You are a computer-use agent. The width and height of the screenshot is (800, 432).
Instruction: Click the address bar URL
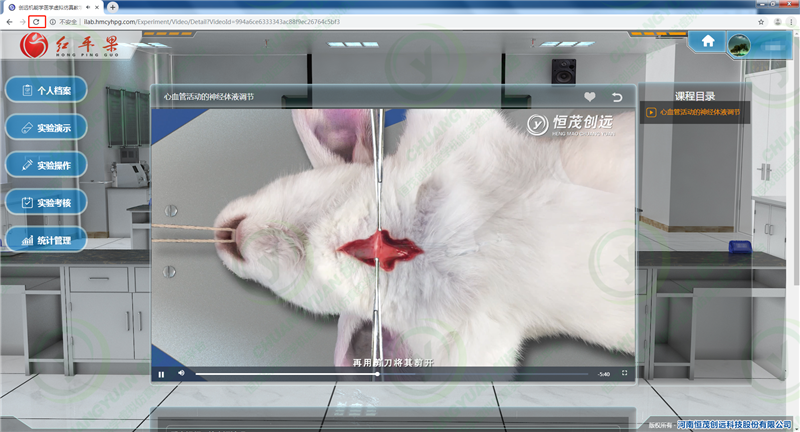coord(212,22)
